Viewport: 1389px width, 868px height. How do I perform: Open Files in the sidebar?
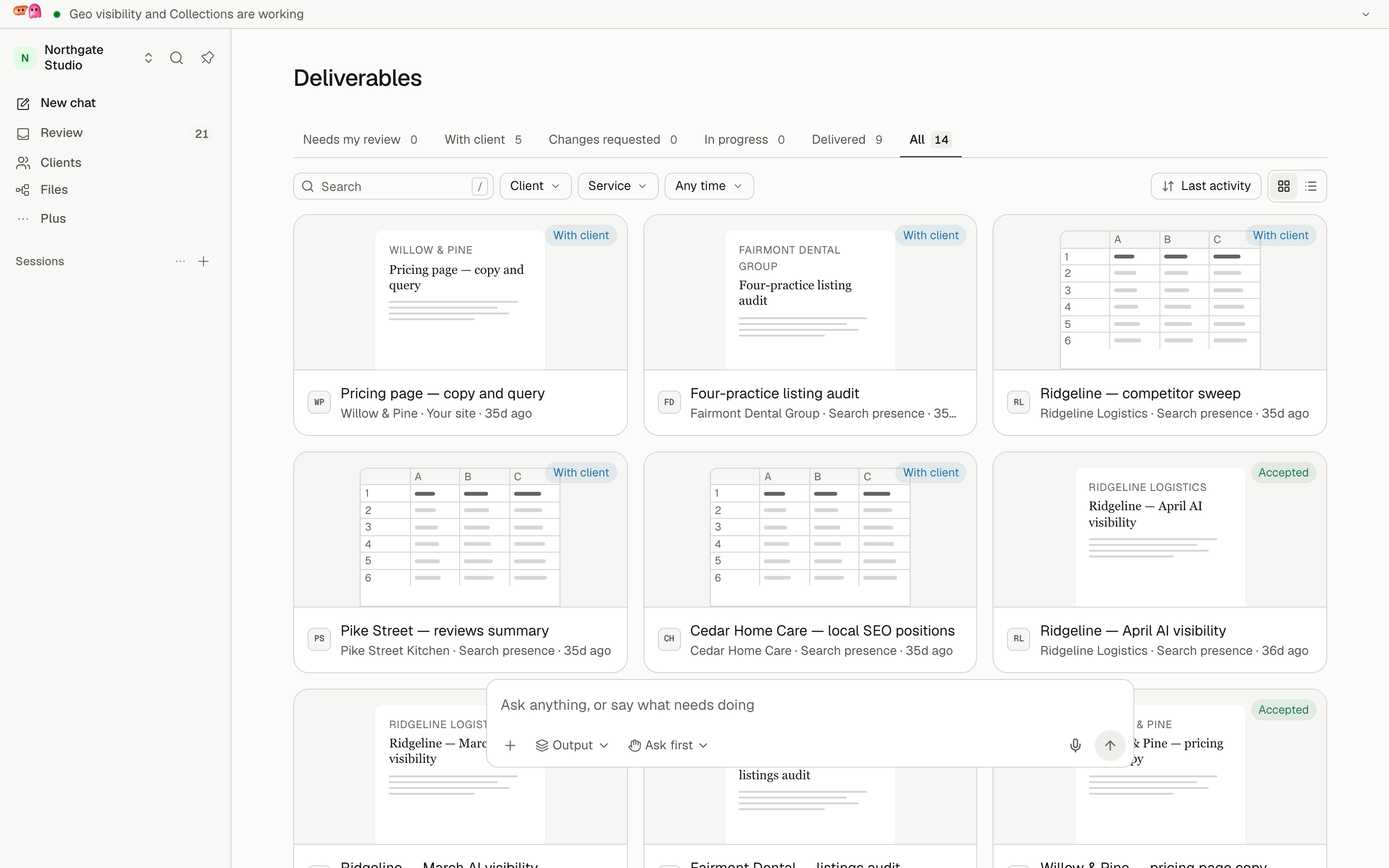click(x=115, y=190)
